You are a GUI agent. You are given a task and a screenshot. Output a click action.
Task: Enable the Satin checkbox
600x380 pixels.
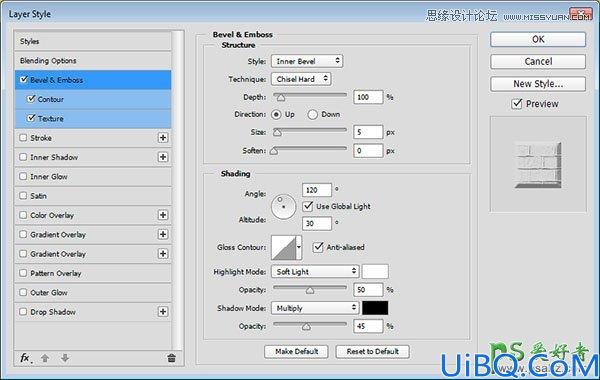23,196
